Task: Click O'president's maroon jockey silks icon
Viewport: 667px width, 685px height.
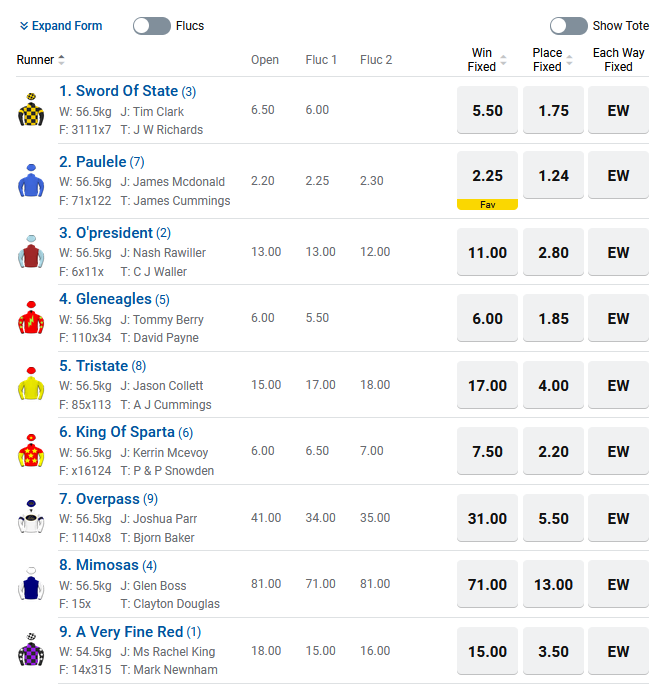Action: click(x=31, y=252)
